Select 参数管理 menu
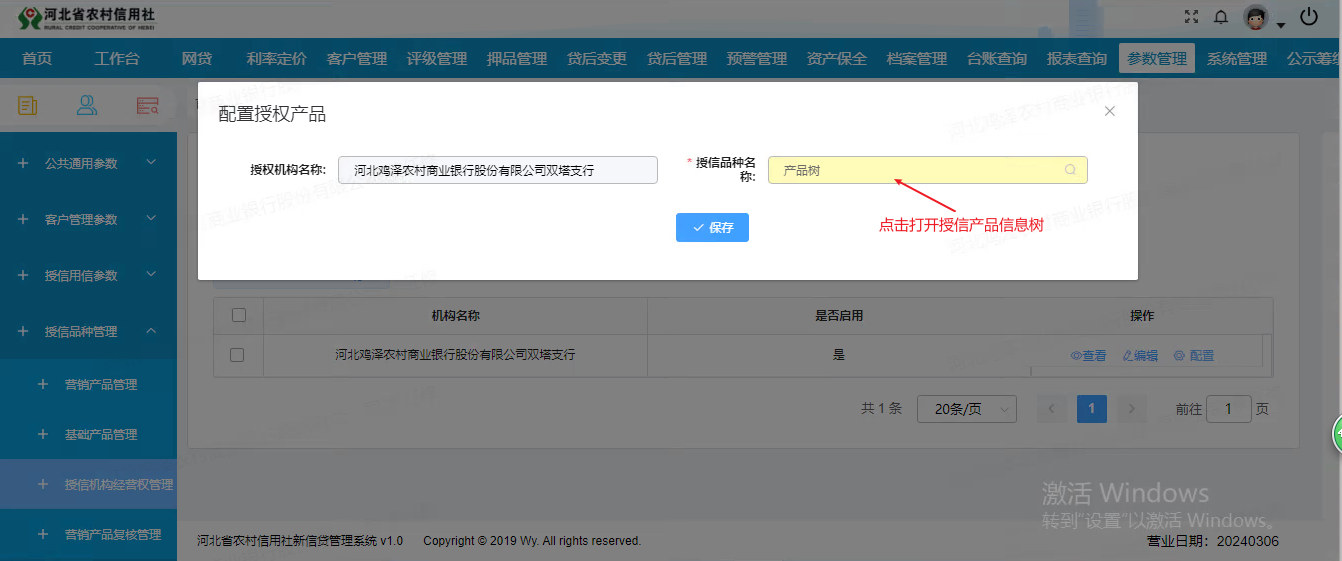Viewport: 1342px width, 561px height. 1157,58
